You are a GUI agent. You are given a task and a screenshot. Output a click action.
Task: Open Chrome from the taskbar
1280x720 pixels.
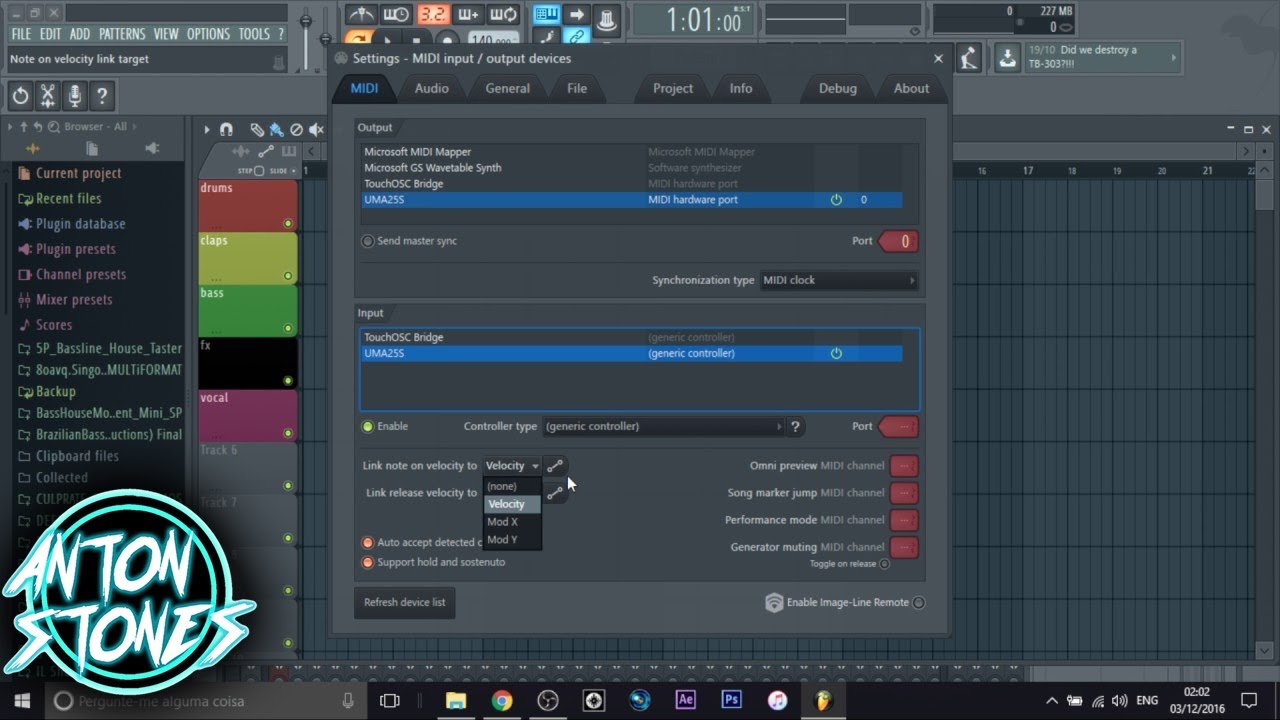click(502, 700)
